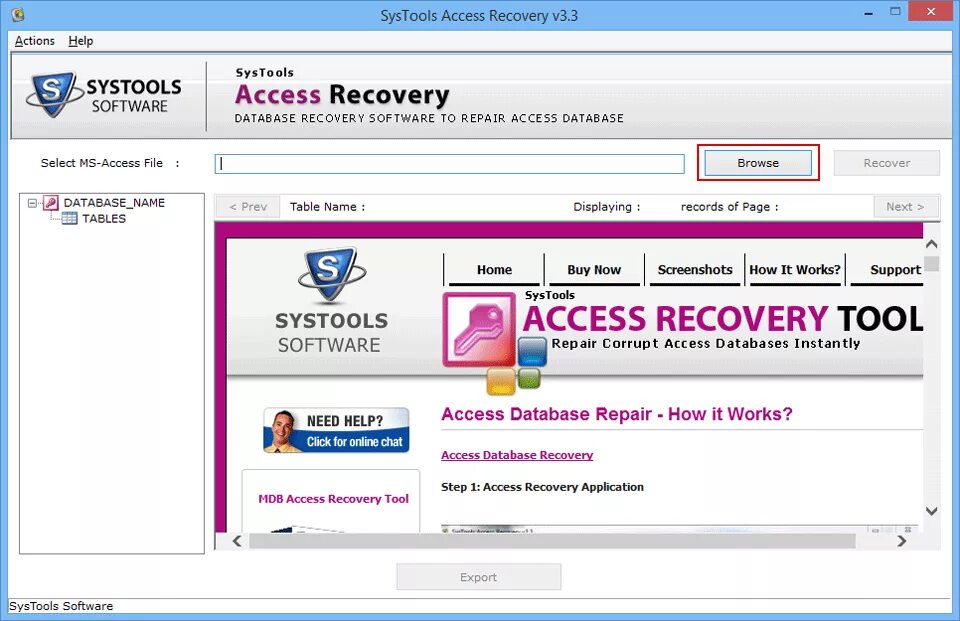Click the Recover button
This screenshot has width=960, height=621.
[x=886, y=162]
